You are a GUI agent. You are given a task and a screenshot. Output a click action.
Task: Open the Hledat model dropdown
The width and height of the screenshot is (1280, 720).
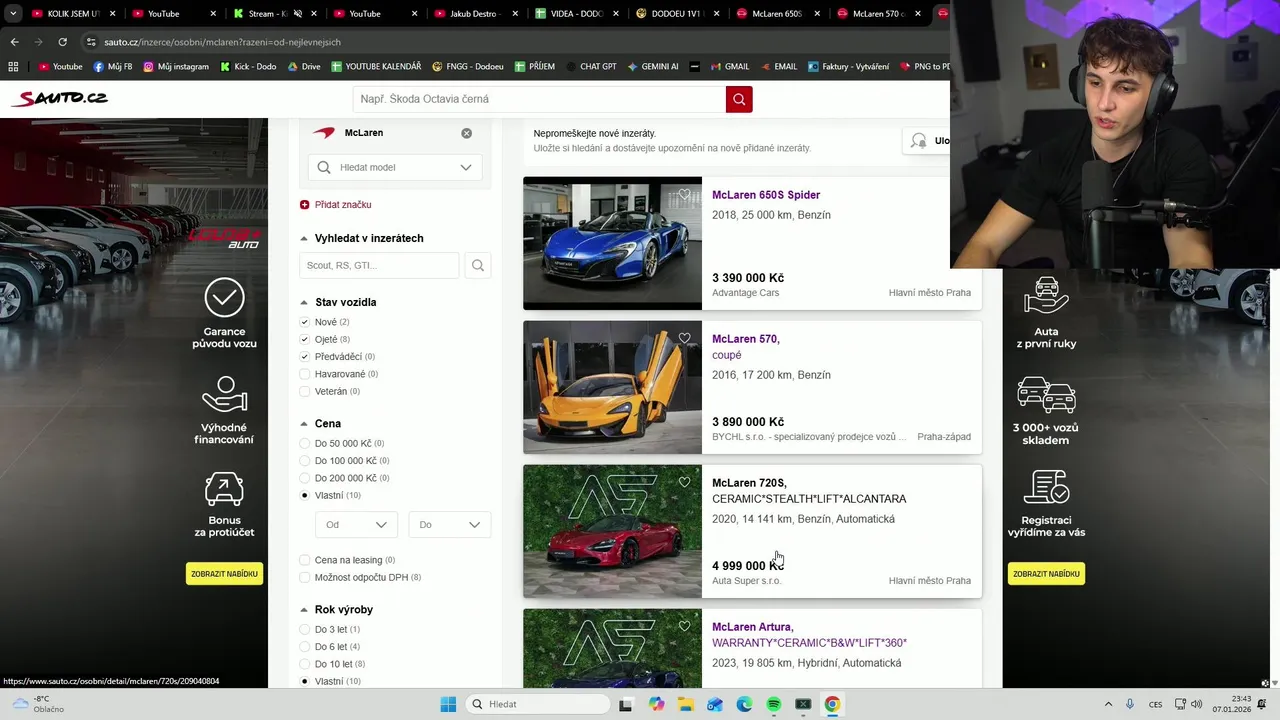click(x=395, y=167)
